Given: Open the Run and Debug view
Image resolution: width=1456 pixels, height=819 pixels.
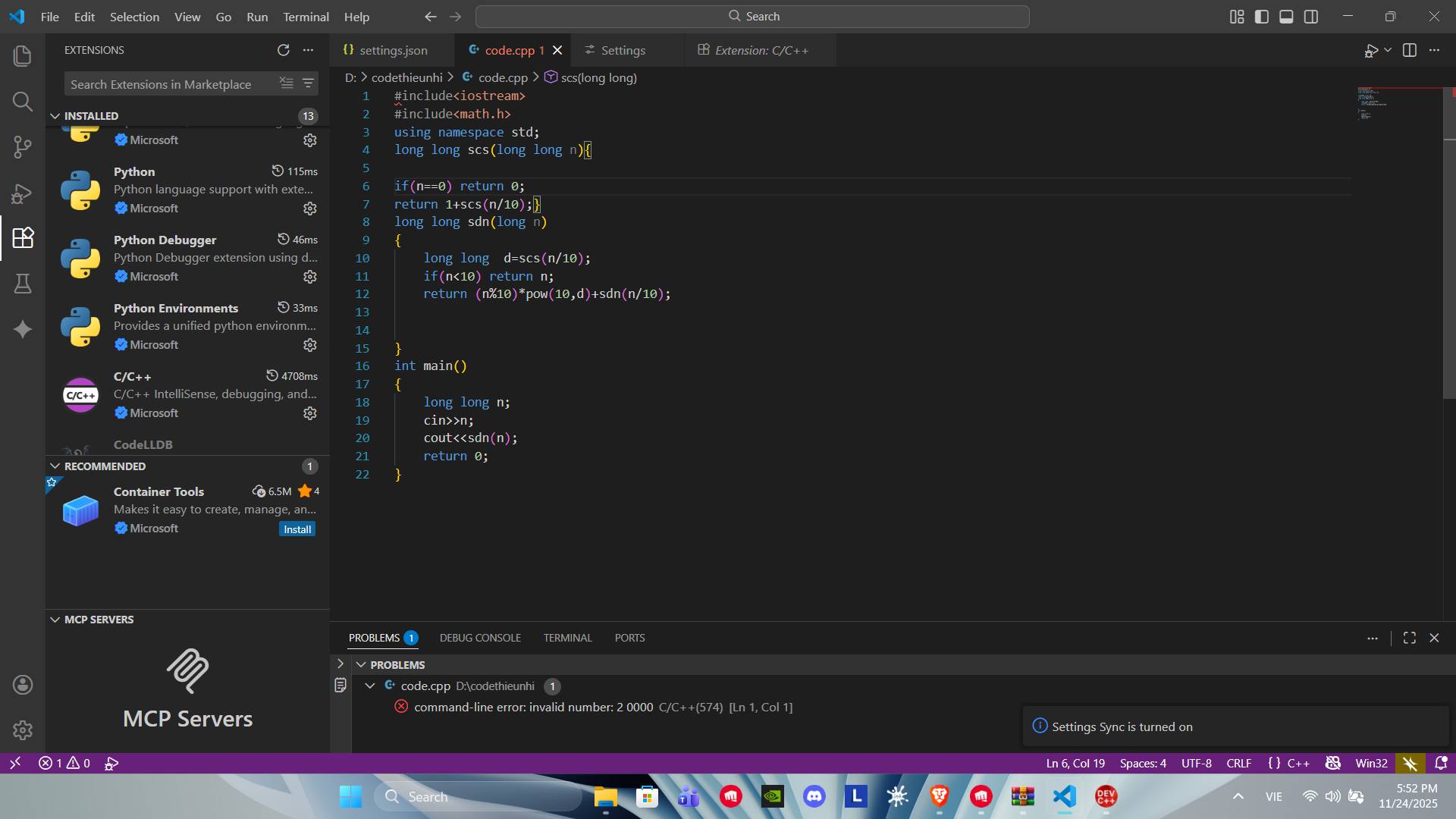Looking at the screenshot, I should [x=23, y=193].
